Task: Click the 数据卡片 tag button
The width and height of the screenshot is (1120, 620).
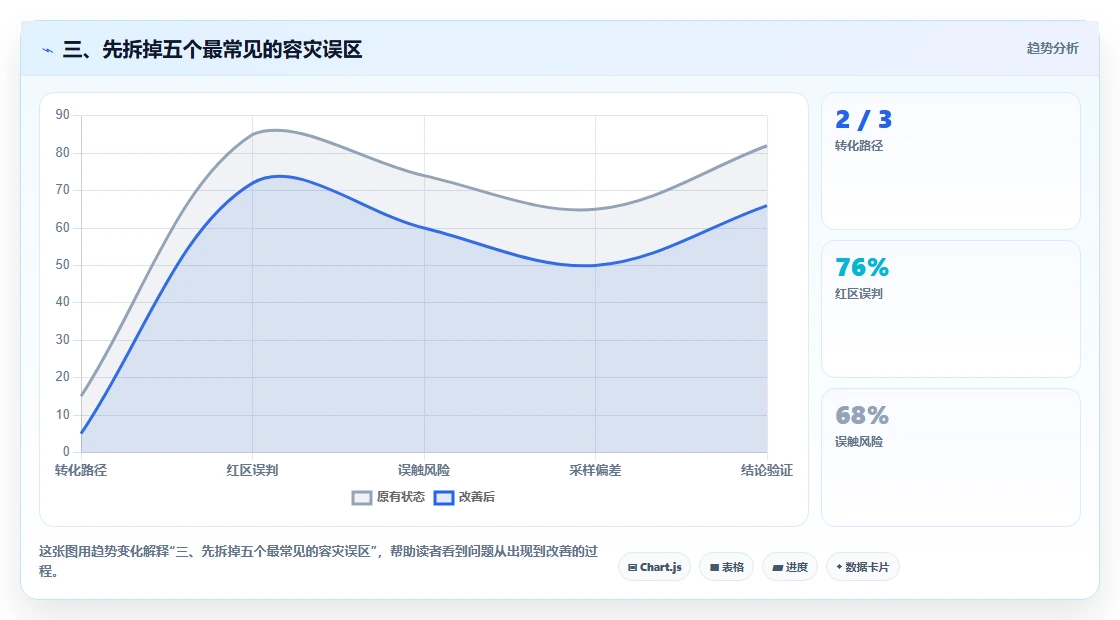Action: 863,567
